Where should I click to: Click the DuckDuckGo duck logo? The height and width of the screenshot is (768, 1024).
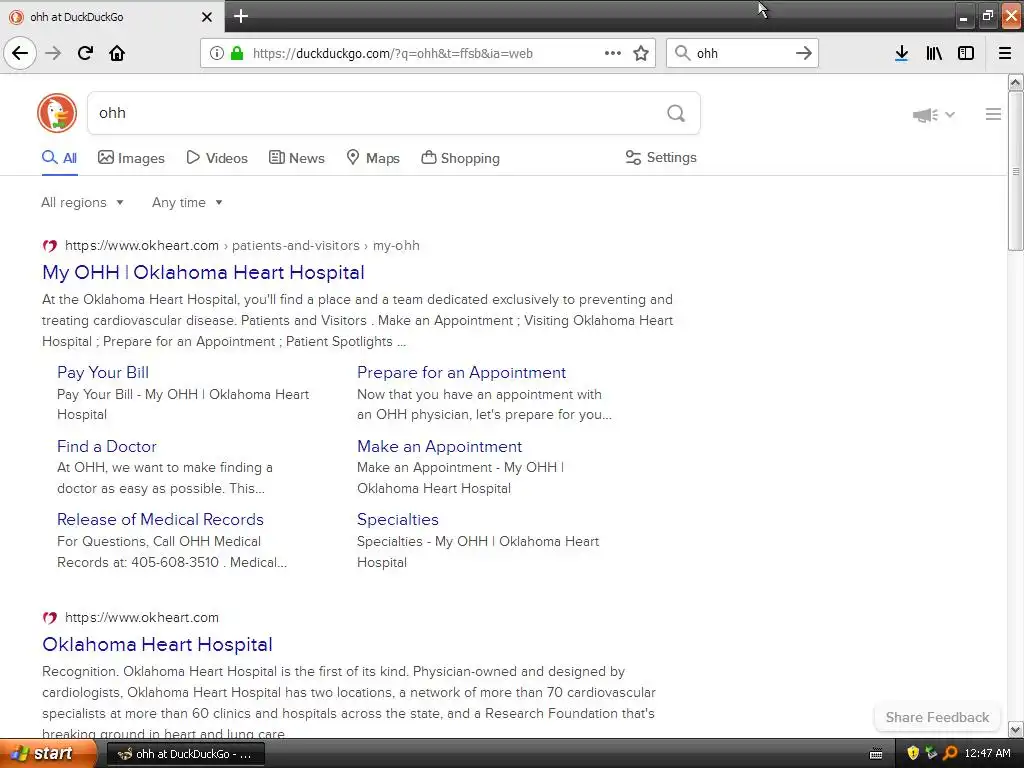point(57,113)
